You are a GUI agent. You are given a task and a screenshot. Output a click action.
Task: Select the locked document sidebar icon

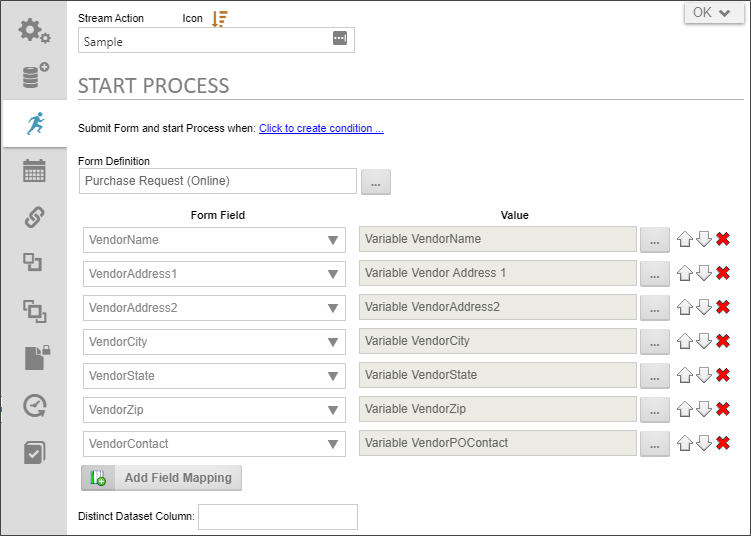point(37,357)
